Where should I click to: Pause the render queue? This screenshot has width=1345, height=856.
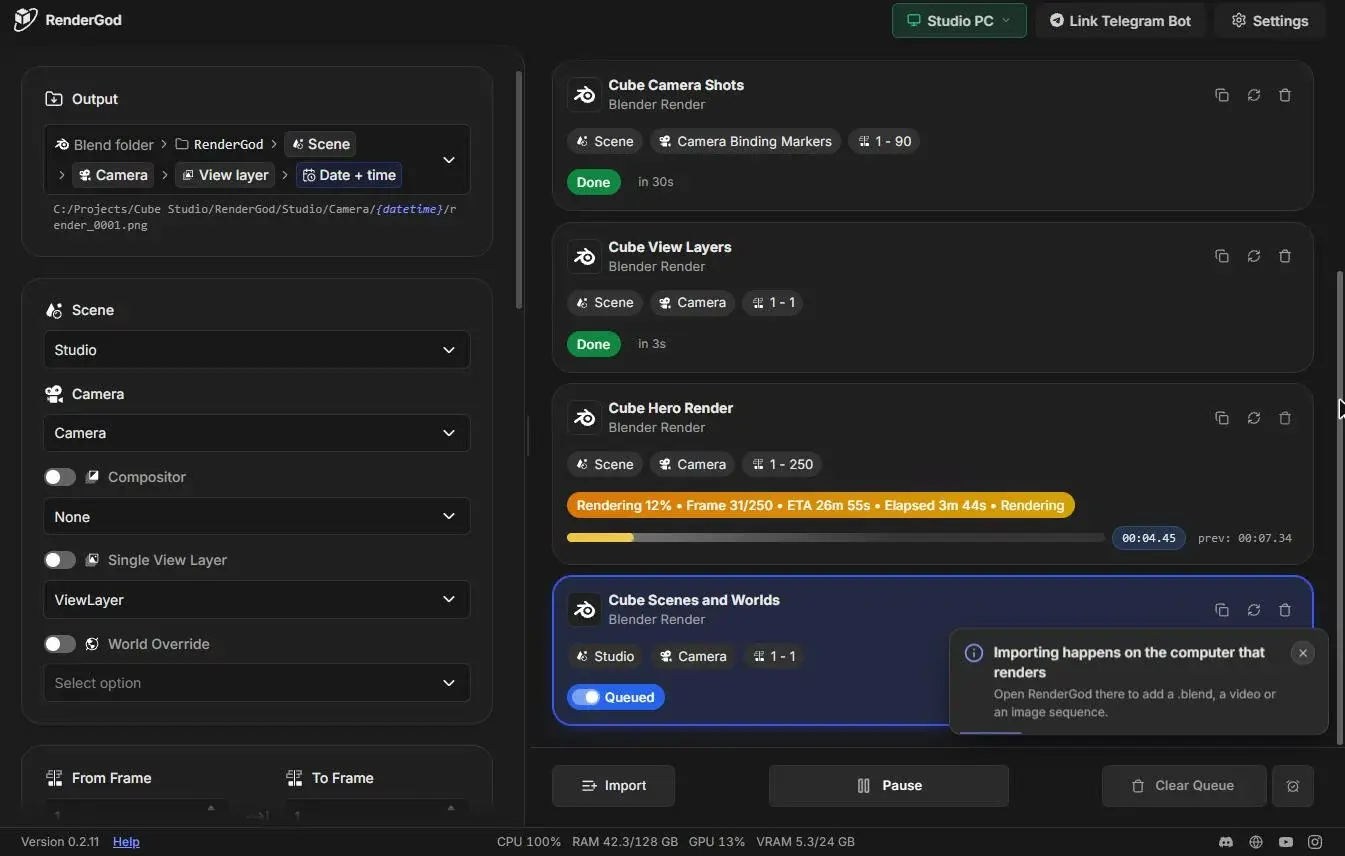889,786
